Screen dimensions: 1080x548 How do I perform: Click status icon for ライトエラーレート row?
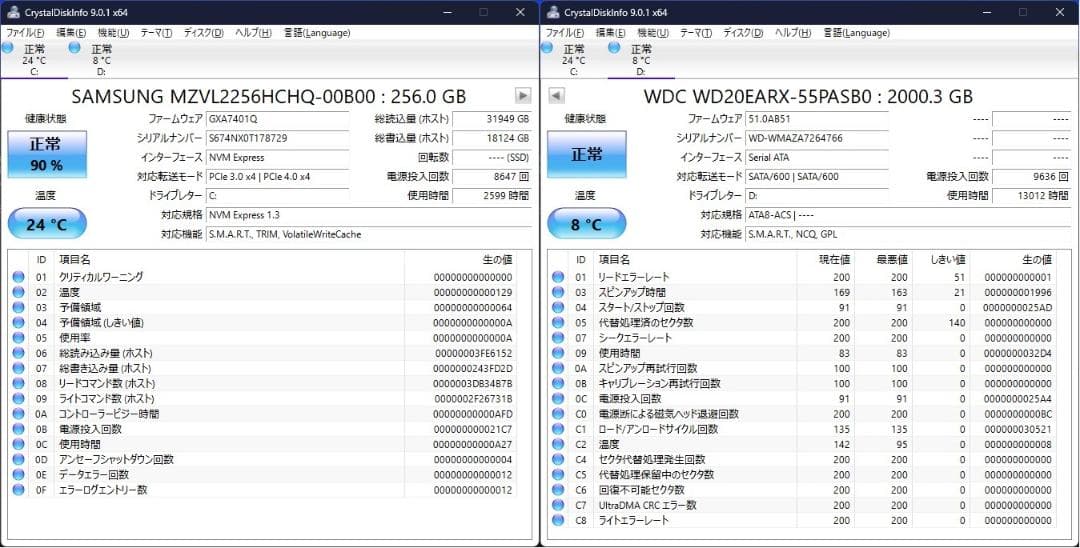tap(558, 520)
